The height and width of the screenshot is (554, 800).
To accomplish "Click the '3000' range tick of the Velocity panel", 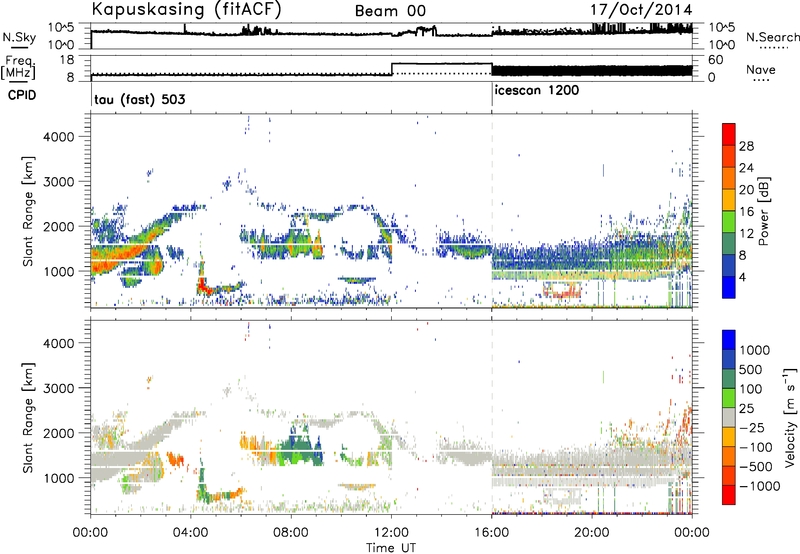I will 59,388.
